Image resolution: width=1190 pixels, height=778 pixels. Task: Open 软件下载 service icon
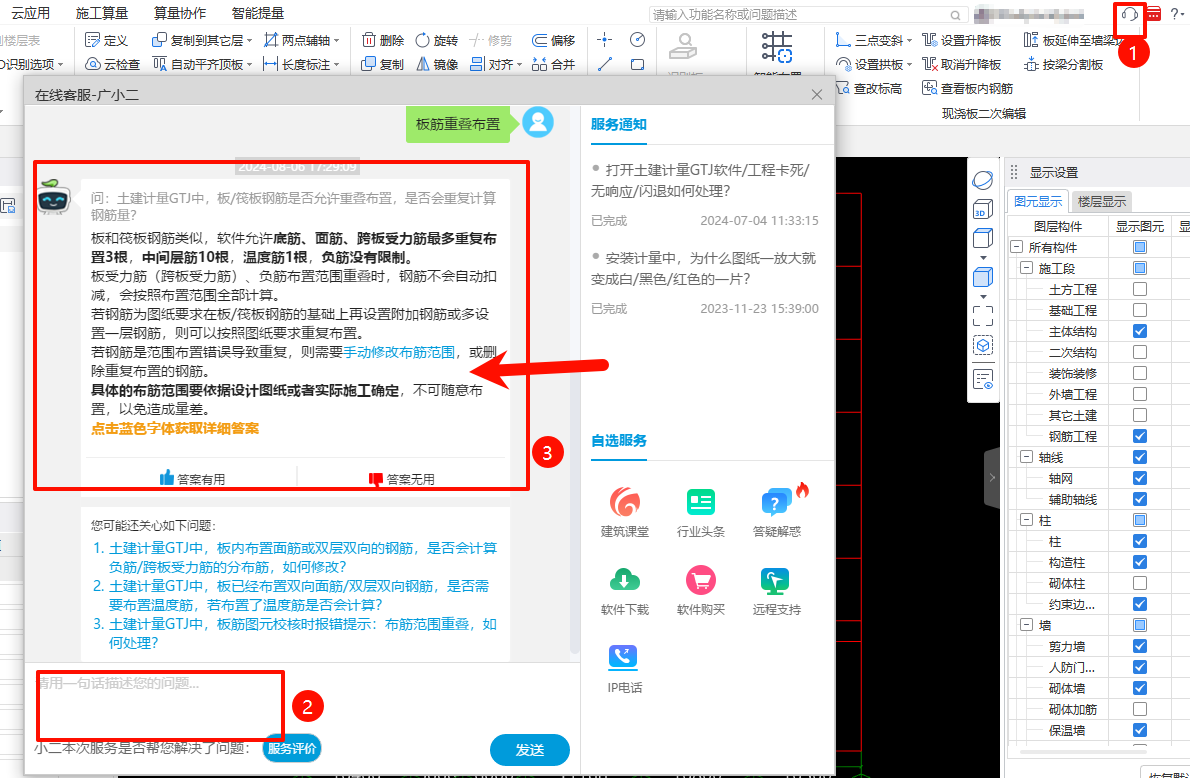[625, 591]
